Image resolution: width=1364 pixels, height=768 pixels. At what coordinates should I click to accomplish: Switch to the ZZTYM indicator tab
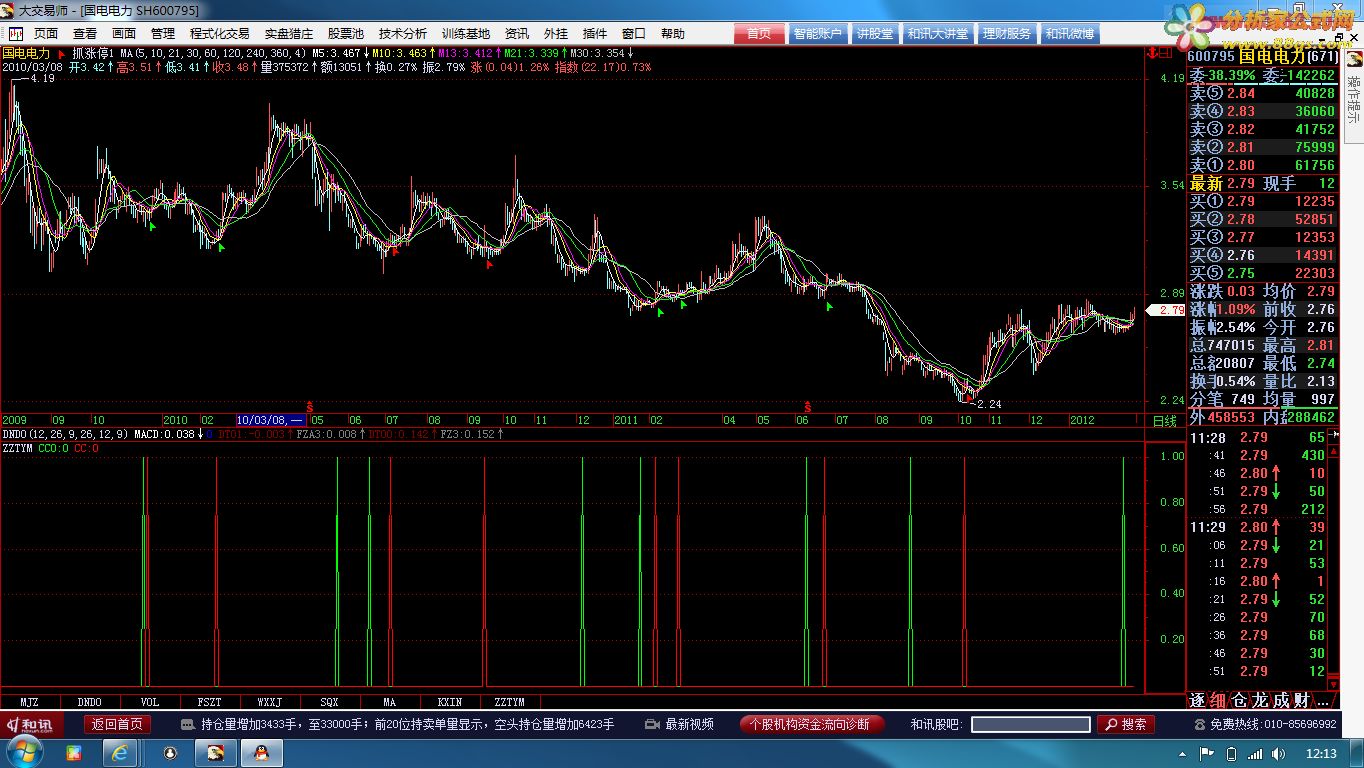[x=510, y=702]
